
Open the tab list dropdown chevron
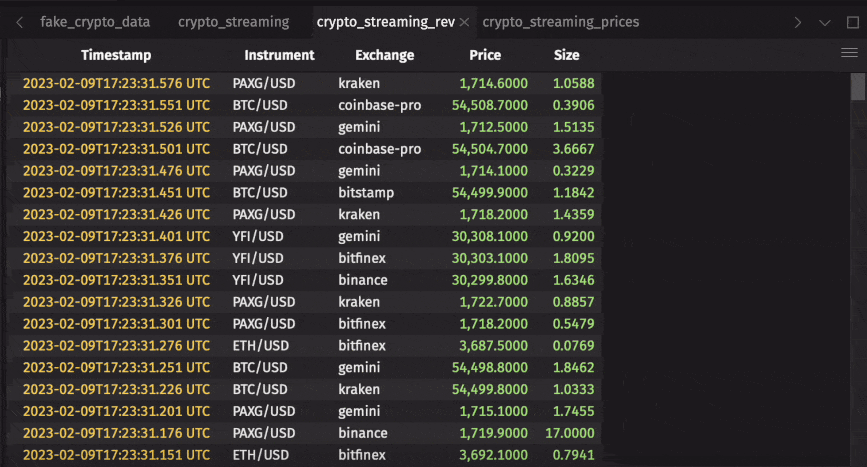click(825, 22)
